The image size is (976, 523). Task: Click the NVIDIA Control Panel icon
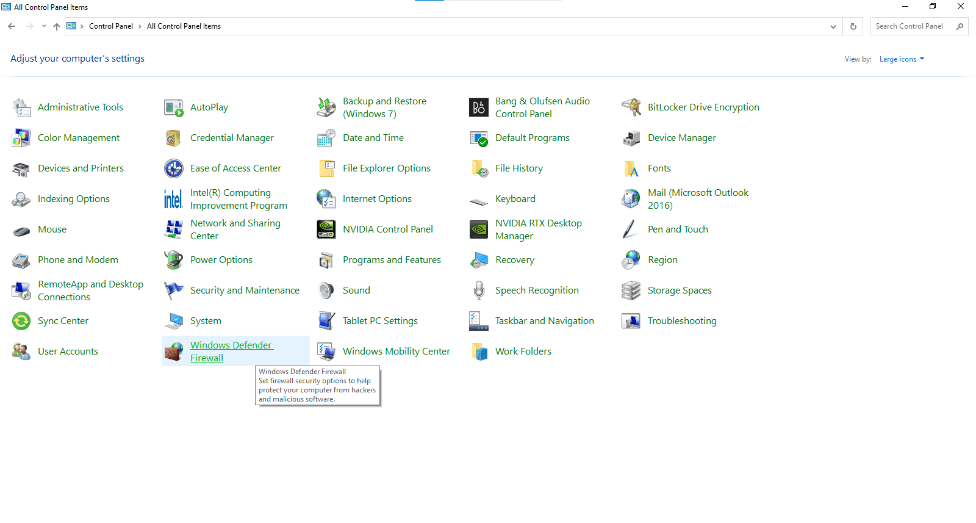click(326, 229)
